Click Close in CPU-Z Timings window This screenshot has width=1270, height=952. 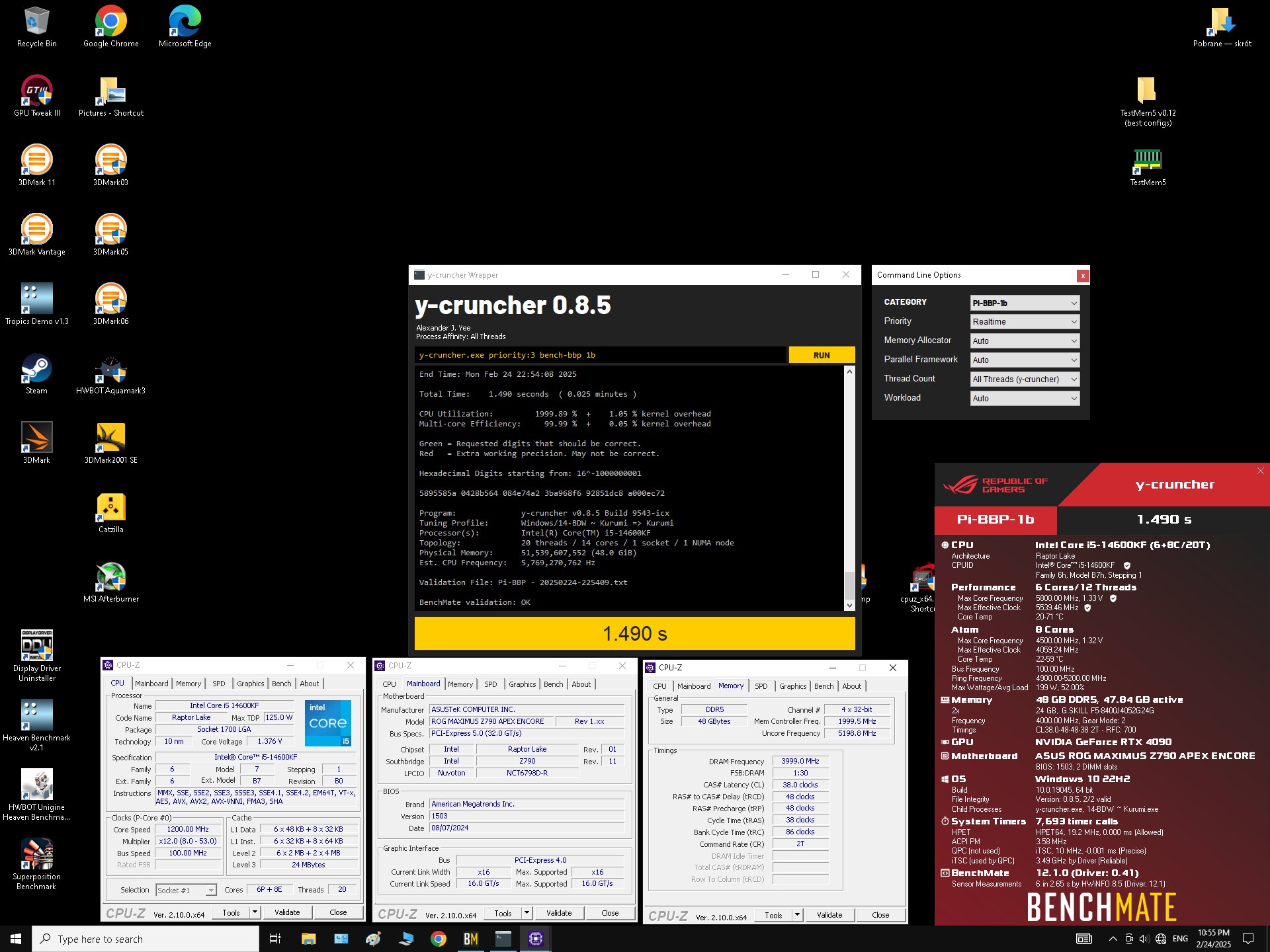pos(880,915)
